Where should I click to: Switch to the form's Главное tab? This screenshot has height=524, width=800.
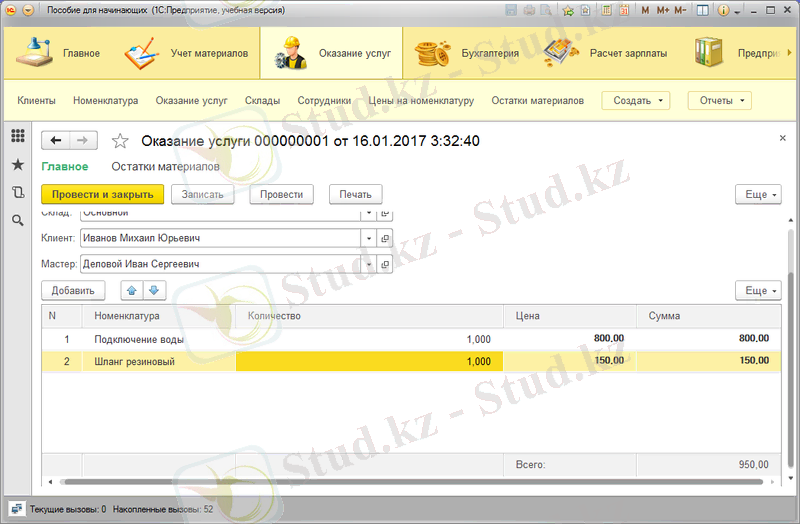[65, 166]
